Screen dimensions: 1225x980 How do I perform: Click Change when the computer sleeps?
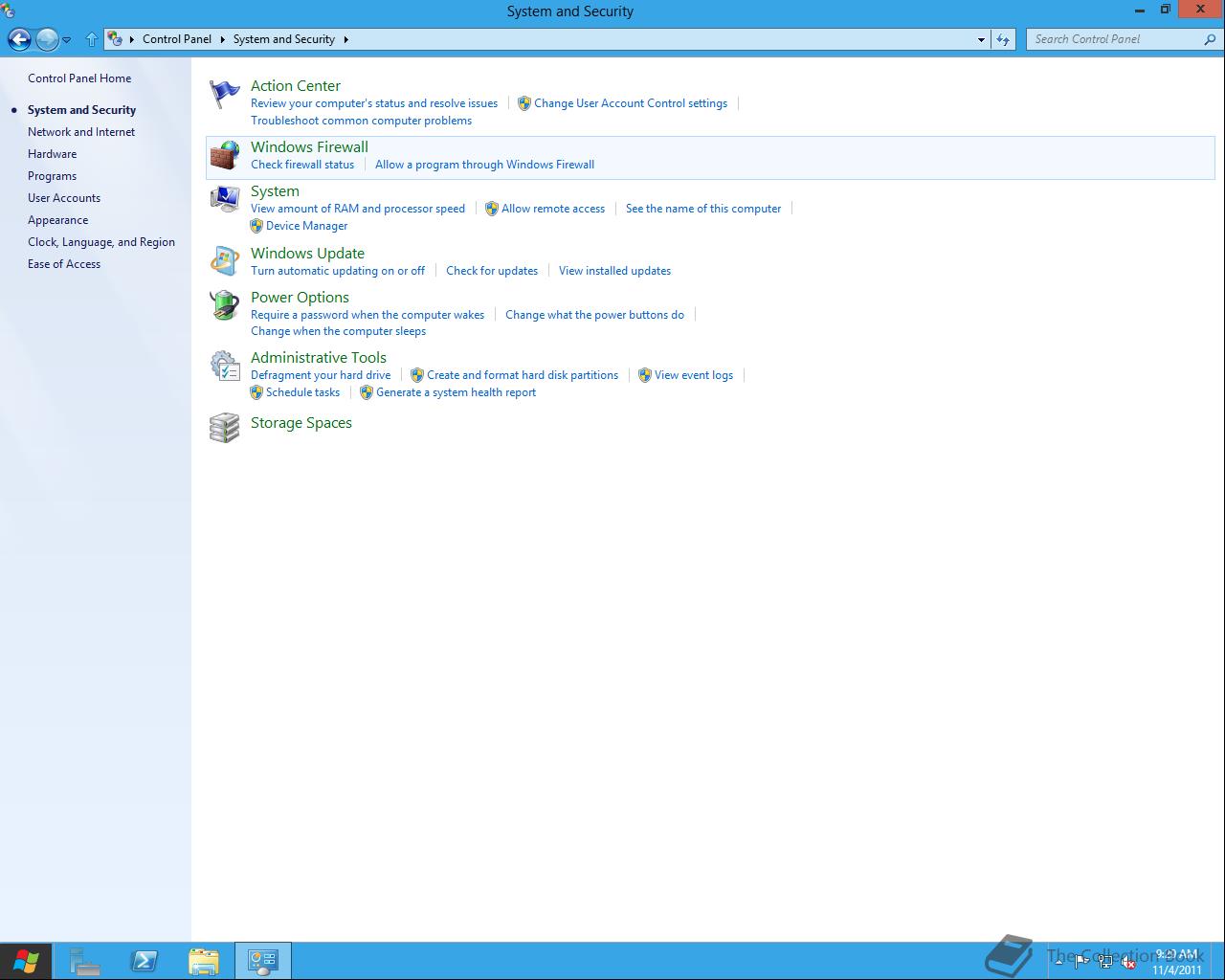338,331
